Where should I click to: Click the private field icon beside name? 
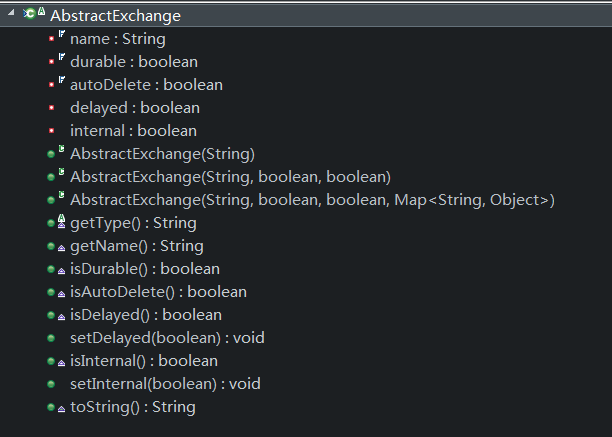52,39
